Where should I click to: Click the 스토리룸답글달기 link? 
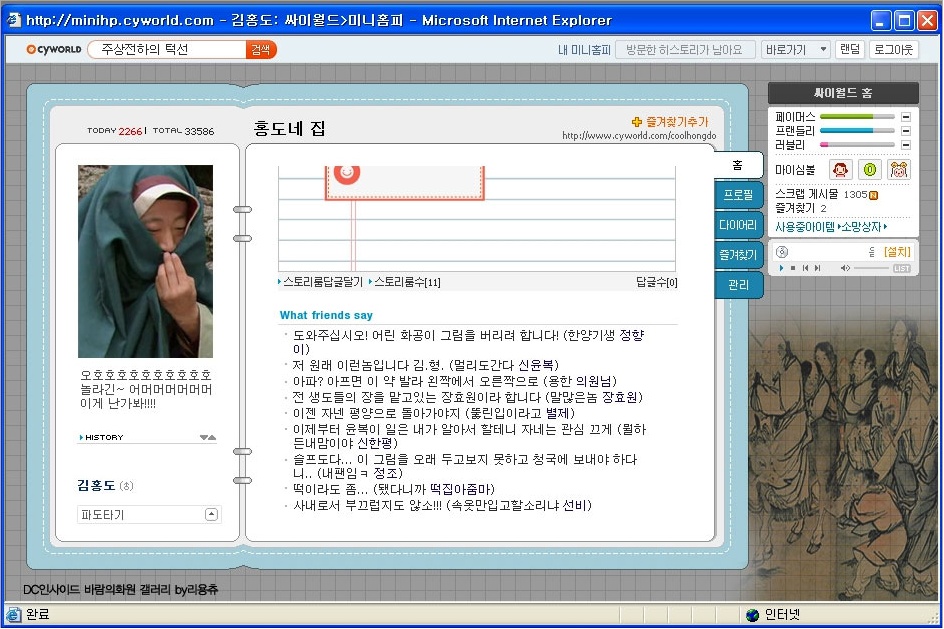(323, 282)
